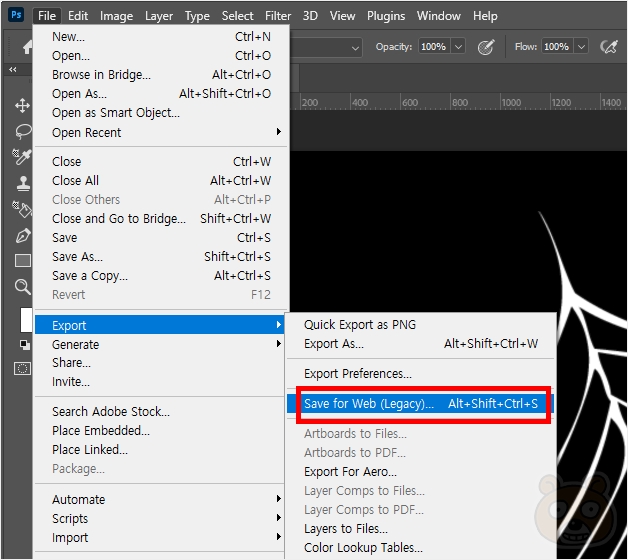Select the Eyedropper tool
Screen dimensions: 628x560
(x=22, y=157)
